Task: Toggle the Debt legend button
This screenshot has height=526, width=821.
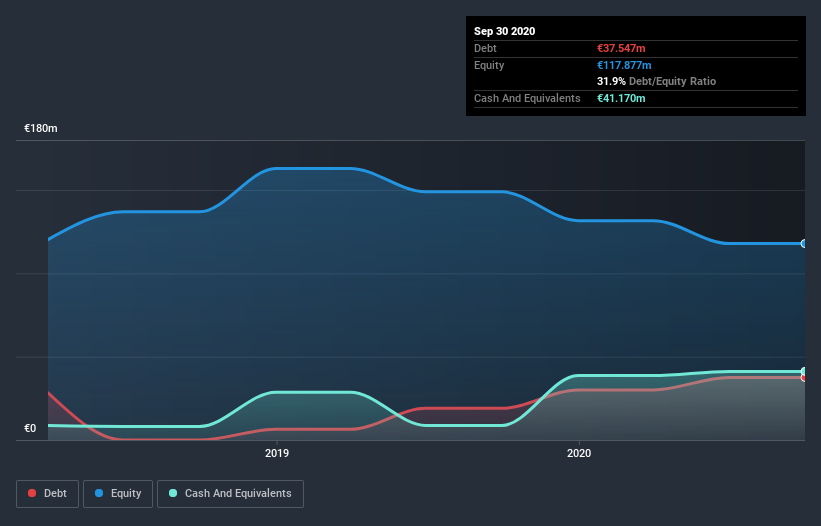Action: [47, 494]
